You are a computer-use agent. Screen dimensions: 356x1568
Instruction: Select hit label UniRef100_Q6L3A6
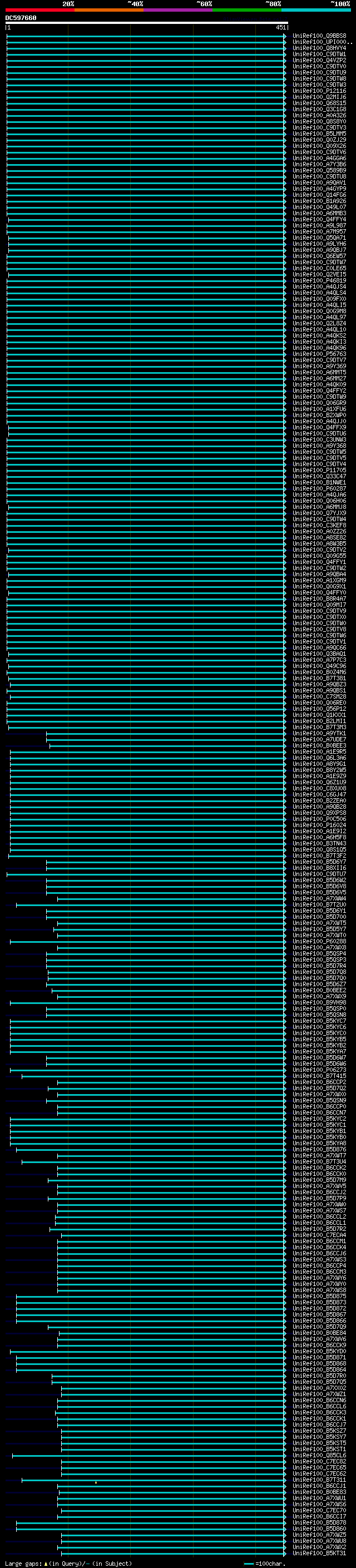[x=319, y=758]
